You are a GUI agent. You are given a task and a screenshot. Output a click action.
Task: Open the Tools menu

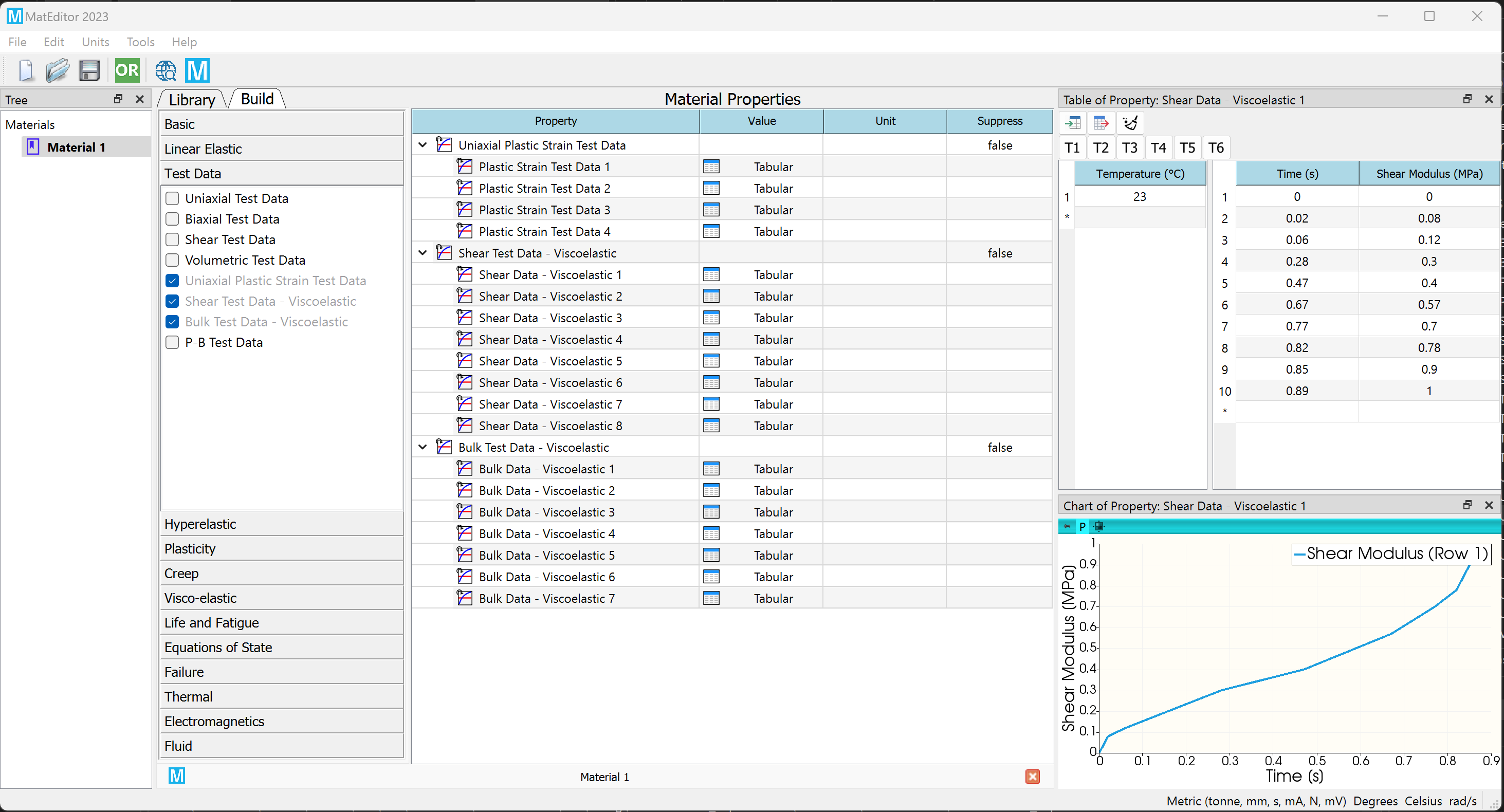(x=140, y=42)
